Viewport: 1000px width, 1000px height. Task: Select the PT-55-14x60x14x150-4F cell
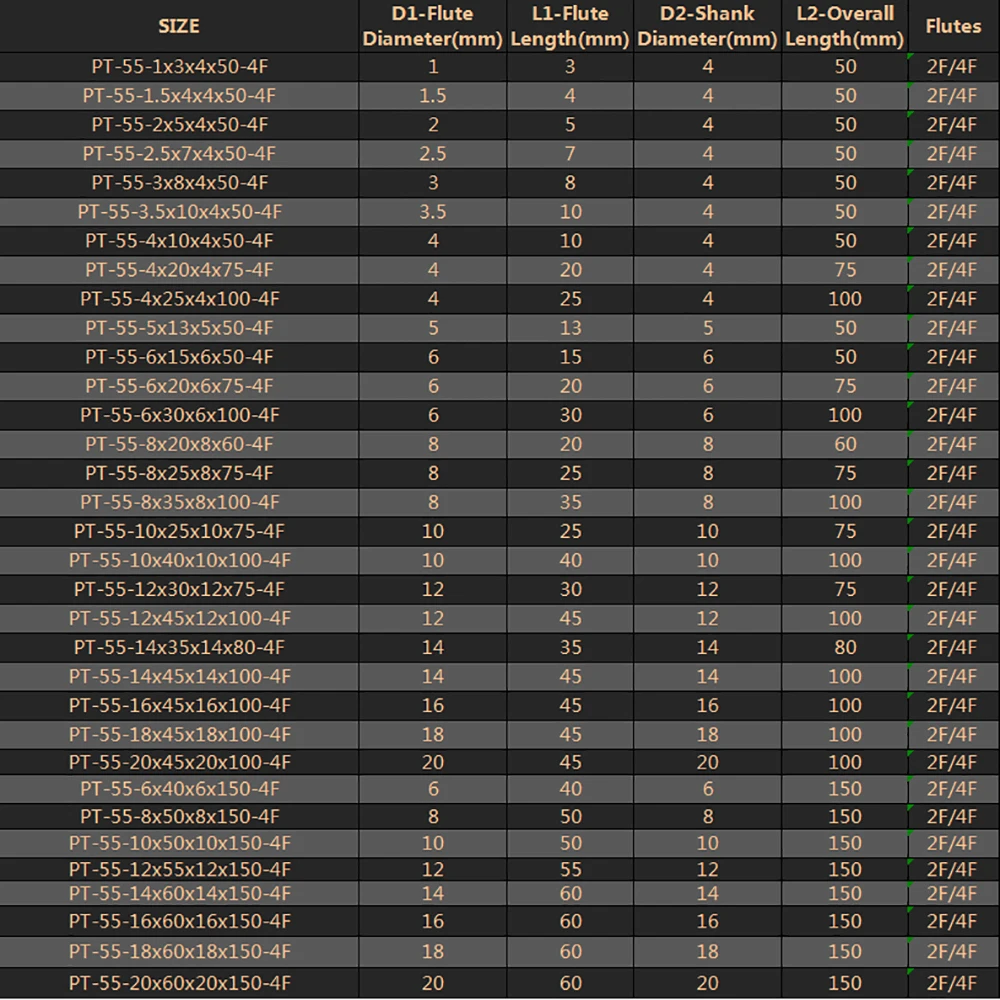[179, 893]
